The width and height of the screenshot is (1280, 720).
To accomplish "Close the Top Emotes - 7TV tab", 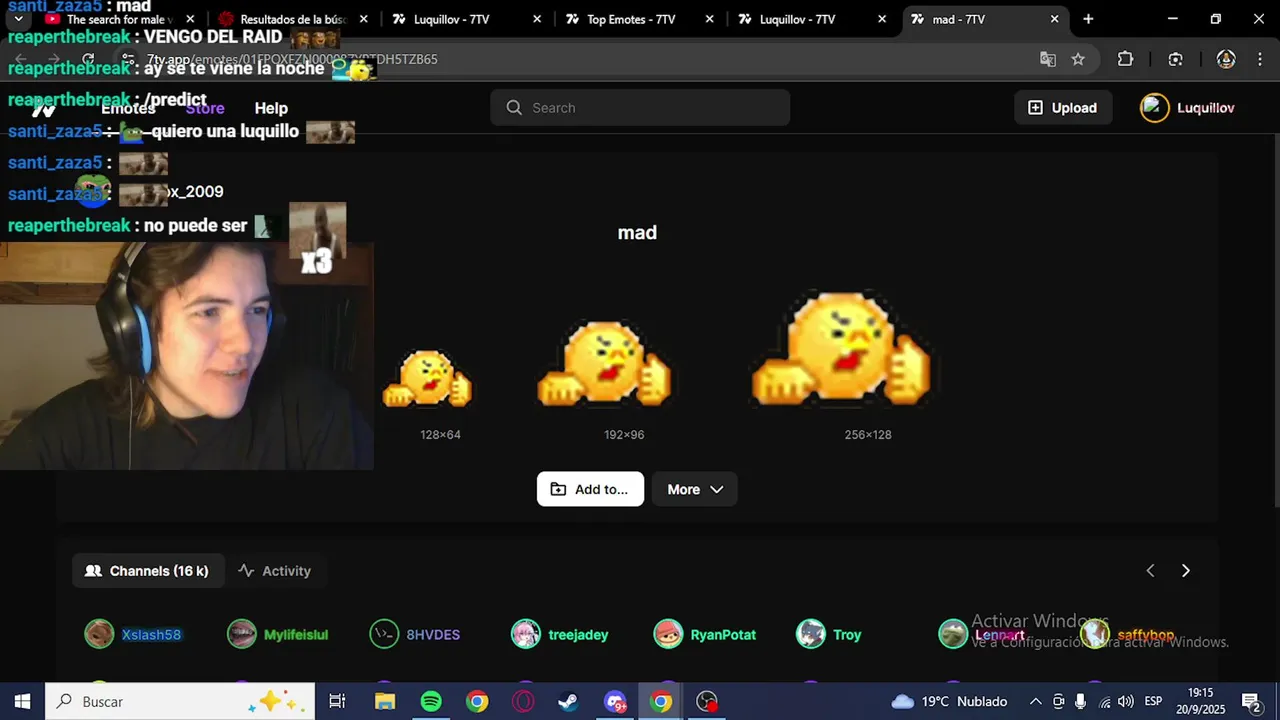I will coord(710,19).
